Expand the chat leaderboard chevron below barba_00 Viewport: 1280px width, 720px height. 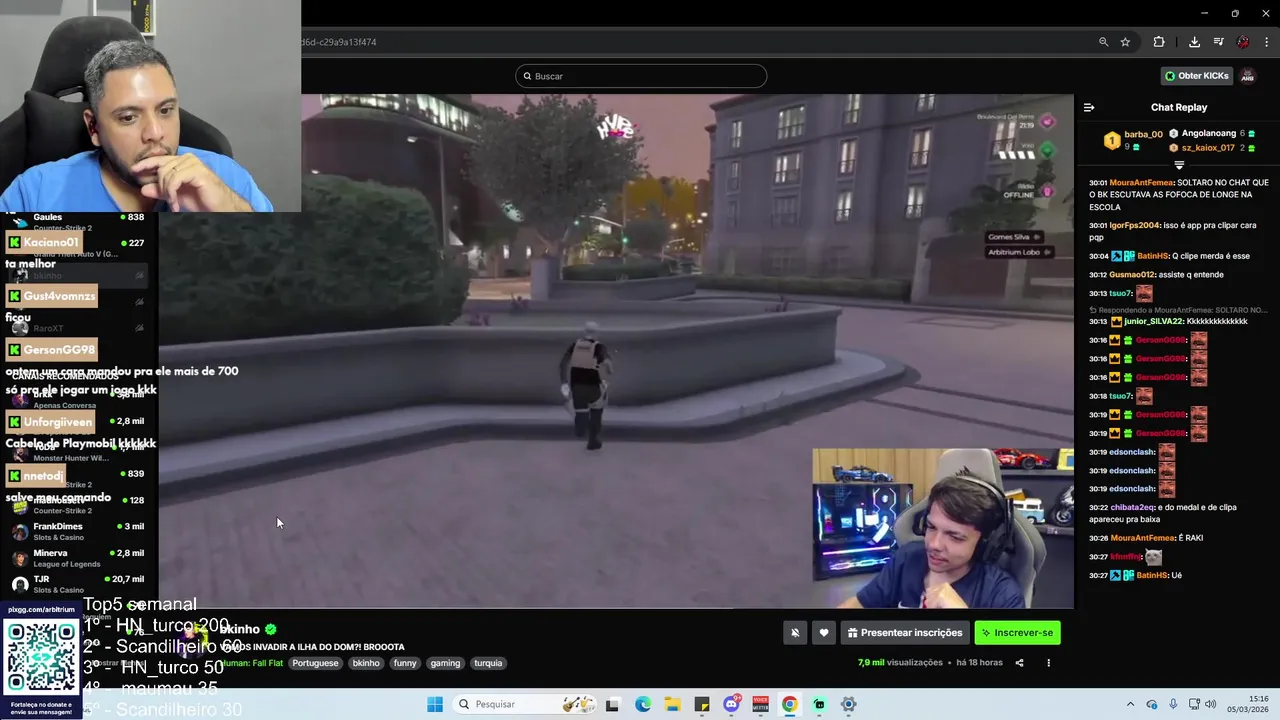click(x=1179, y=165)
